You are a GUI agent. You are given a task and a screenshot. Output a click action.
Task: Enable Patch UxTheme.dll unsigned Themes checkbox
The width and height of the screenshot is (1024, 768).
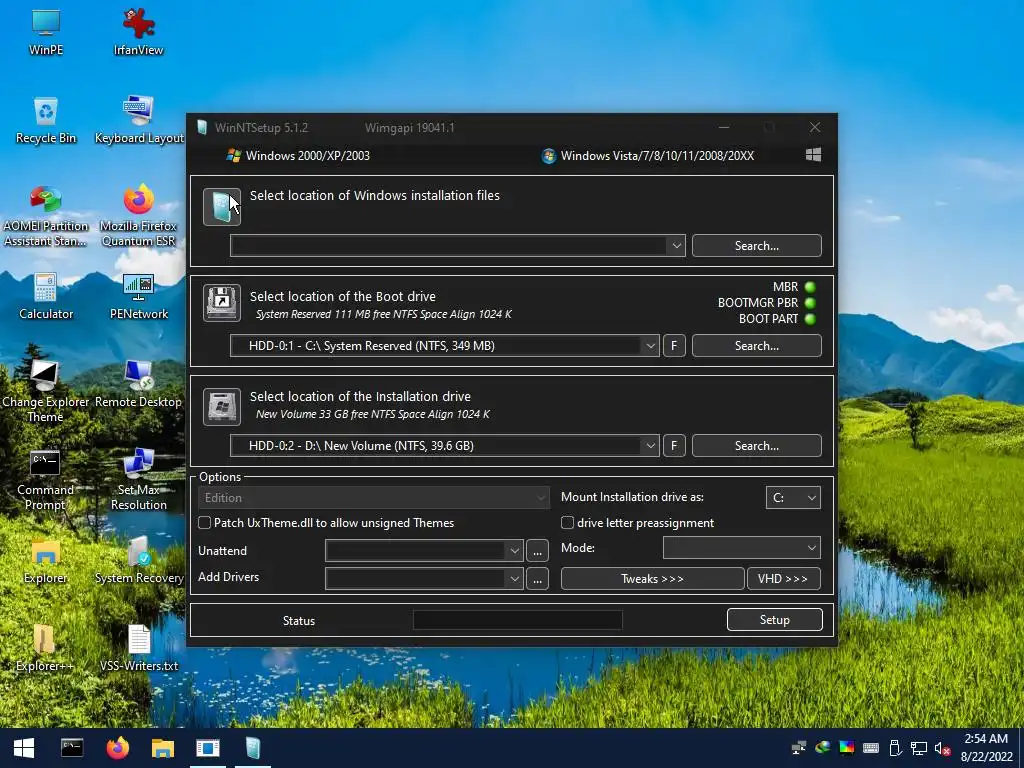click(204, 522)
